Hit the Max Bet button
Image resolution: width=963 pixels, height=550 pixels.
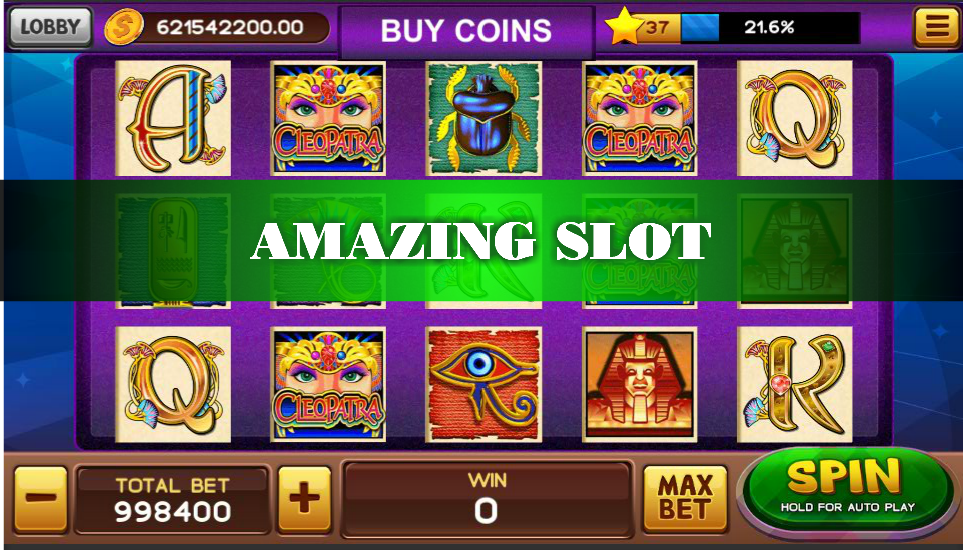(685, 498)
